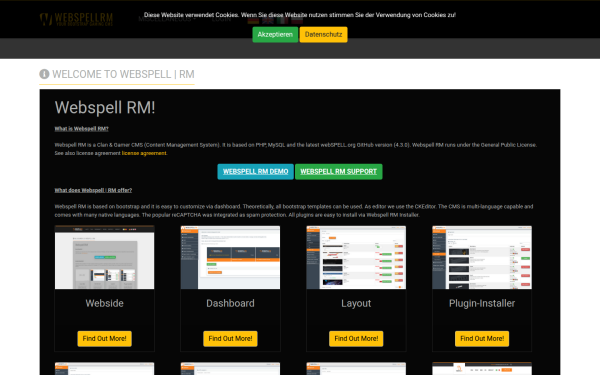
Task: Click the 'What is Webspell RM?' heading
Action: tap(82, 129)
